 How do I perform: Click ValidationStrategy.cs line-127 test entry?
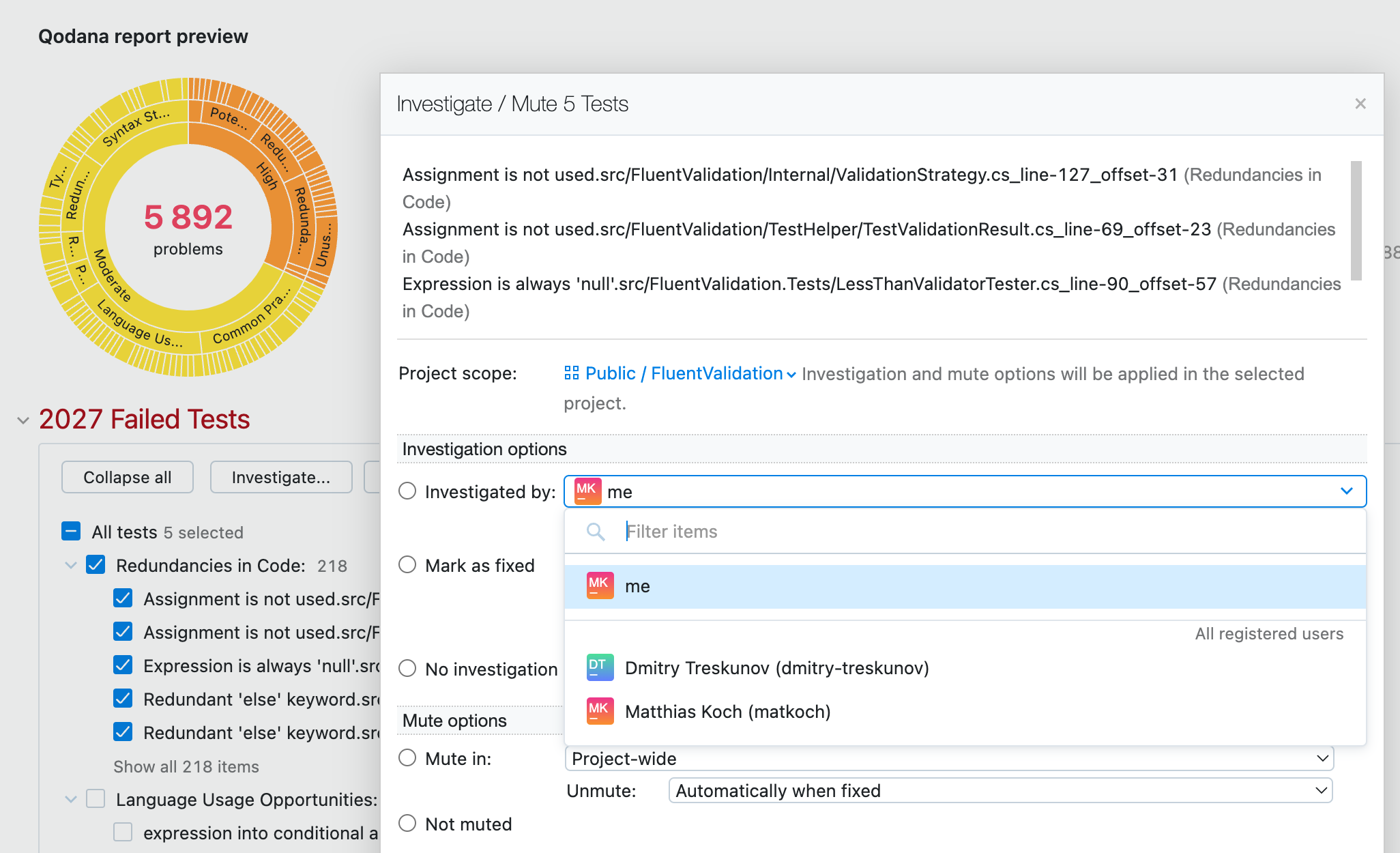click(x=862, y=188)
